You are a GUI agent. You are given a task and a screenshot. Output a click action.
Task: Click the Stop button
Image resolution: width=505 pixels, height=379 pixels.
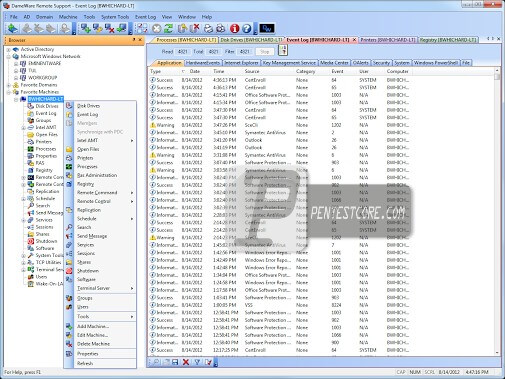click(265, 52)
